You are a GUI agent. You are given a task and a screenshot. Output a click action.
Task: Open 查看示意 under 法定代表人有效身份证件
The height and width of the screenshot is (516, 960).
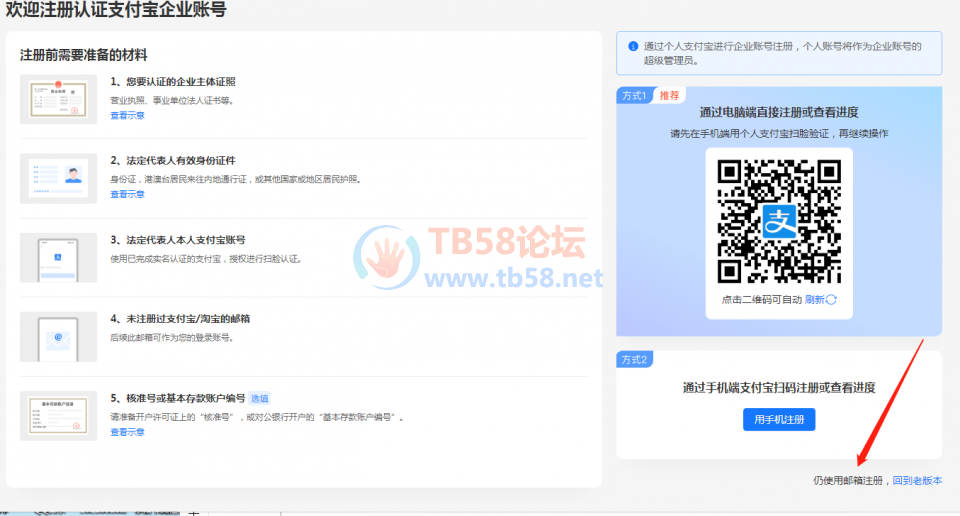coord(127,194)
